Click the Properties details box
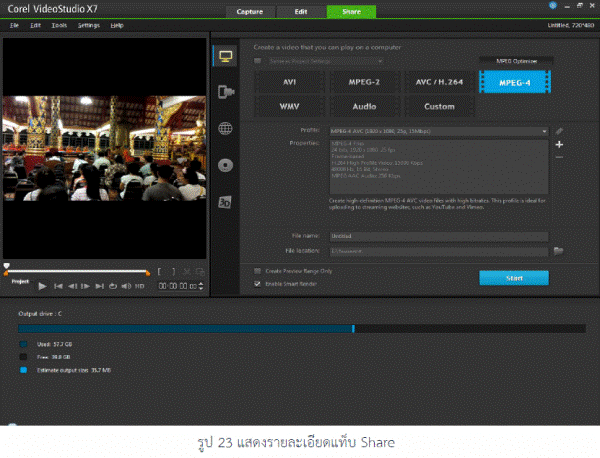Viewport: 600px width, 458px height. (x=439, y=167)
